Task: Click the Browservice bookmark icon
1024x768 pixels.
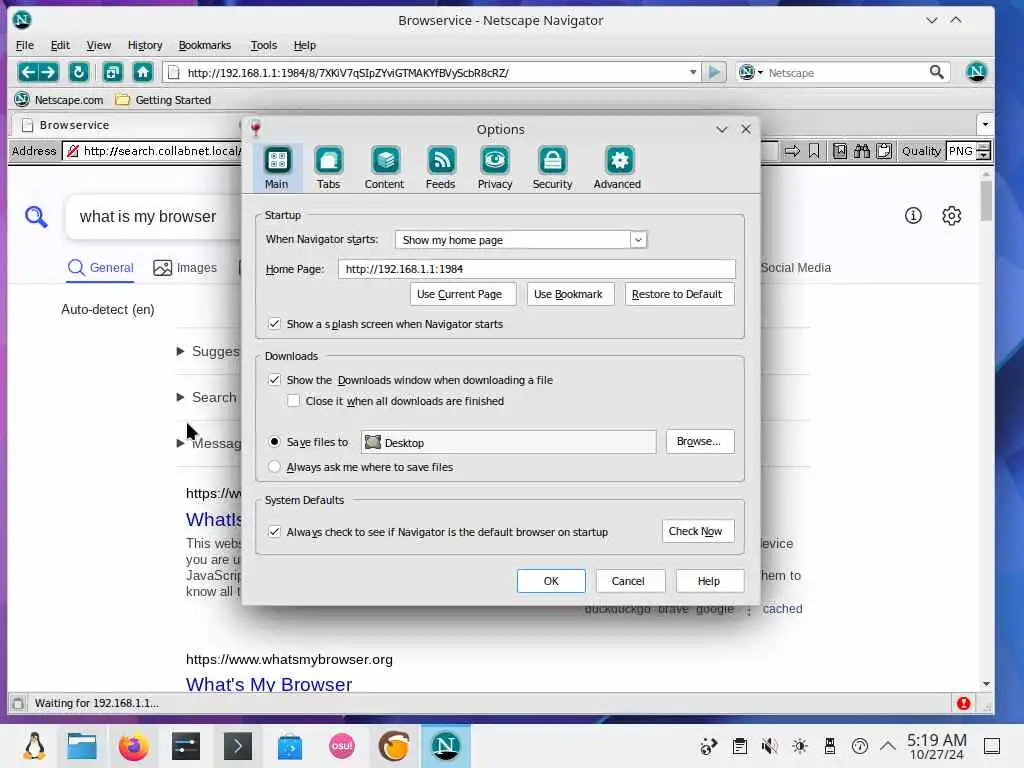Action: point(814,151)
